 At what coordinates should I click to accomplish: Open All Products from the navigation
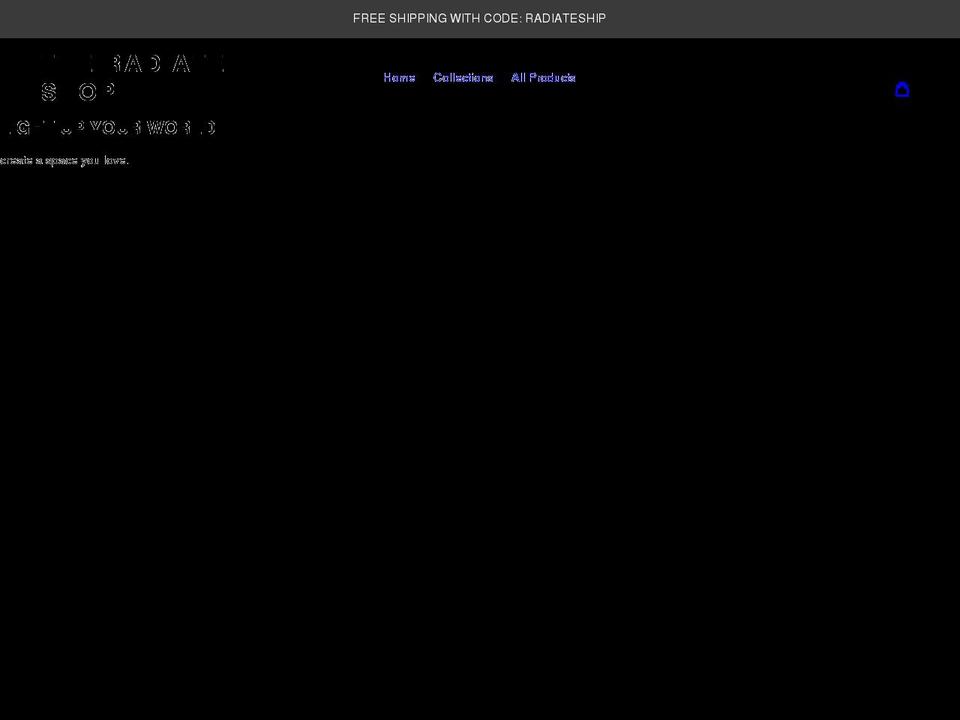point(543,77)
